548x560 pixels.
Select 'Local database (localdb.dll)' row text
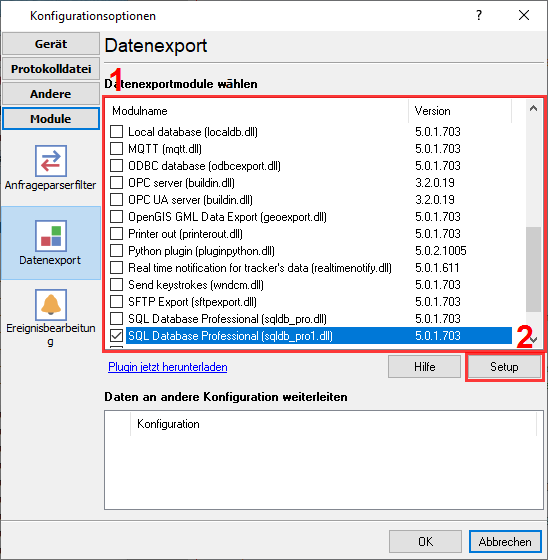pyautogui.click(x=193, y=132)
